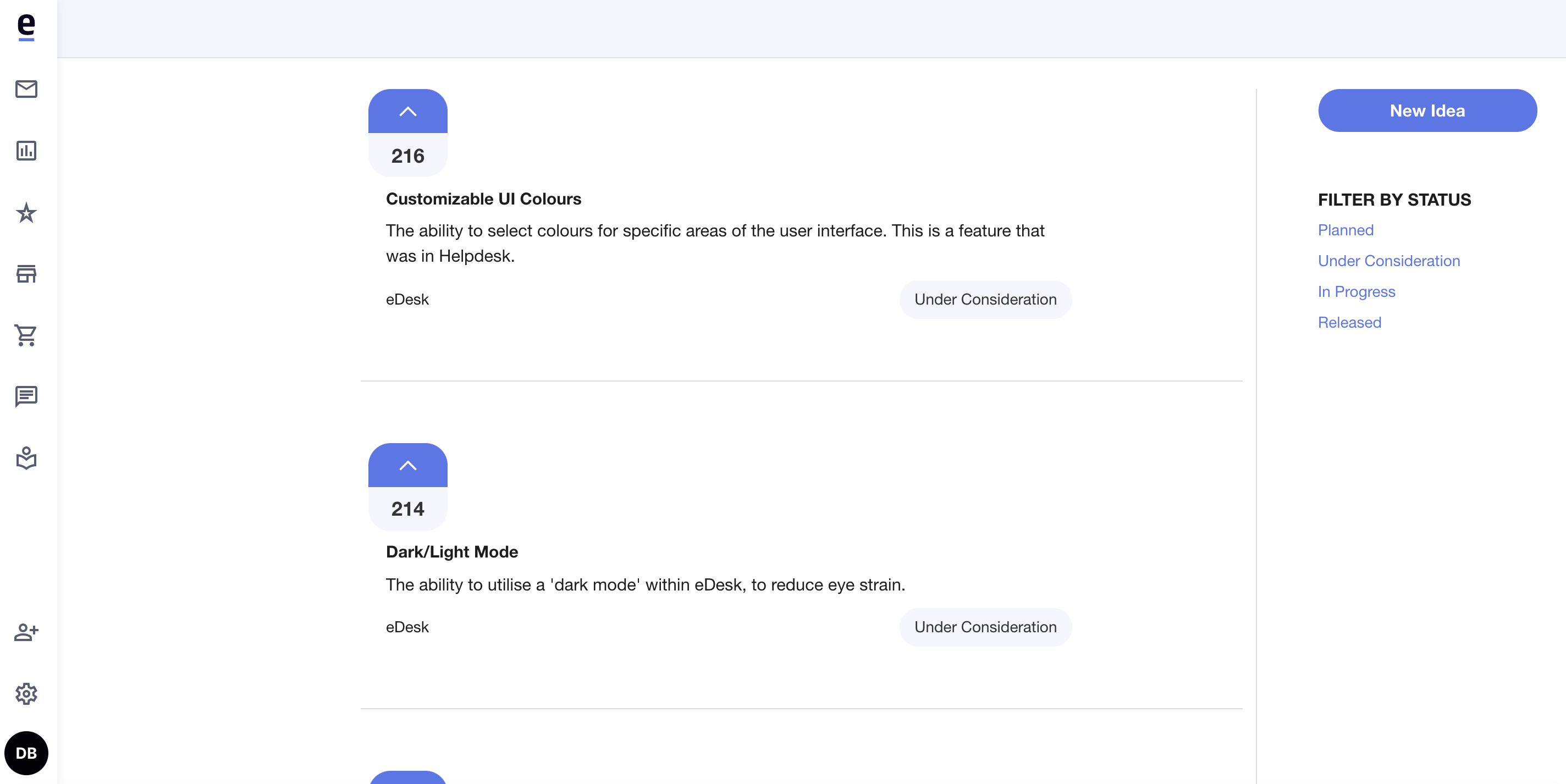1566x784 pixels.
Task: Click the 216 vote count
Action: click(408, 156)
